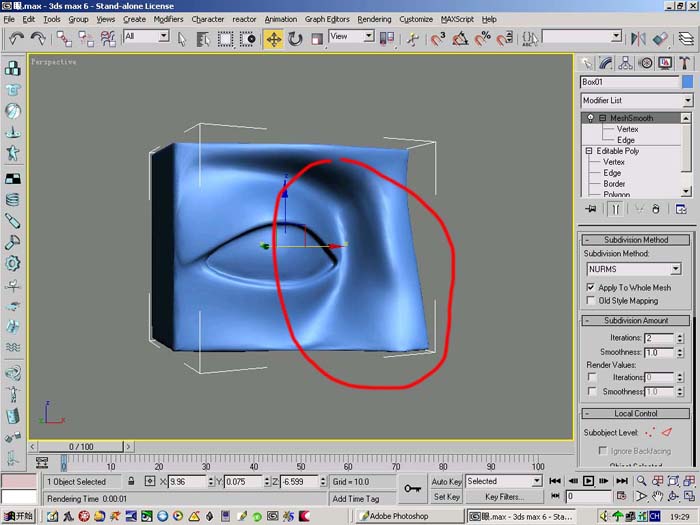Viewport: 700px width, 525px height.
Task: Enable Old Style Mapping checkbox
Action: (x=591, y=300)
